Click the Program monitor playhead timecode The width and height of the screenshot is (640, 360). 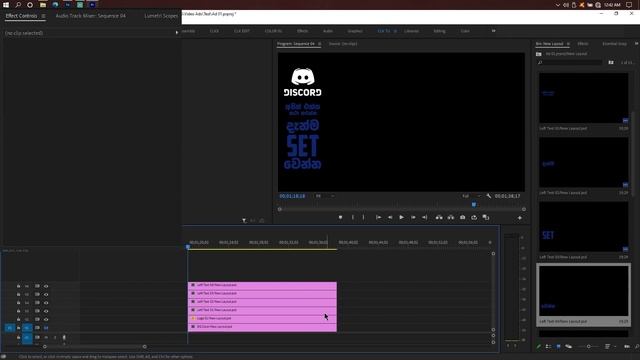[292, 196]
